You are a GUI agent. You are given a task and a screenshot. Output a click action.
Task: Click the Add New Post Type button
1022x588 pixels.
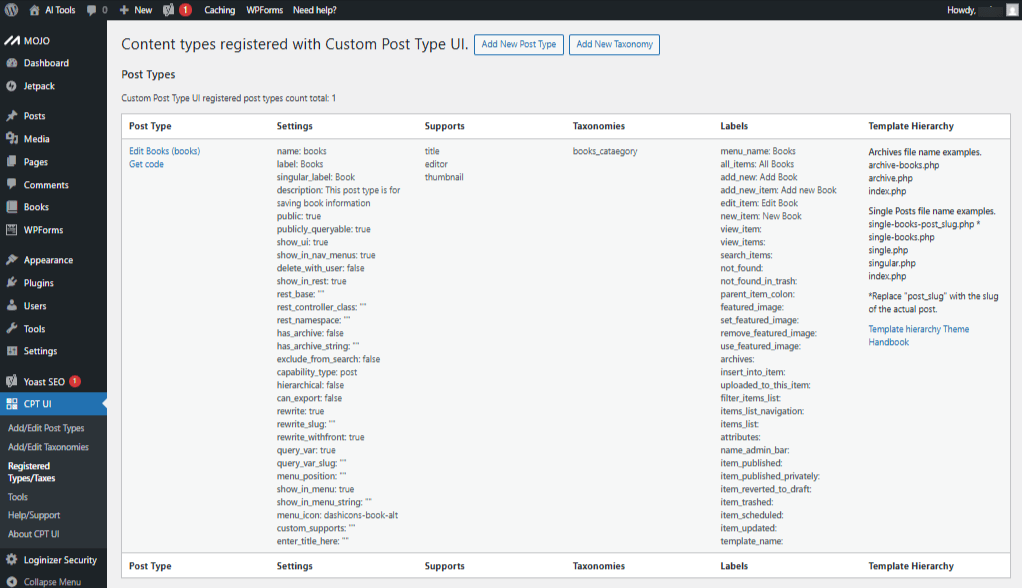click(x=518, y=45)
